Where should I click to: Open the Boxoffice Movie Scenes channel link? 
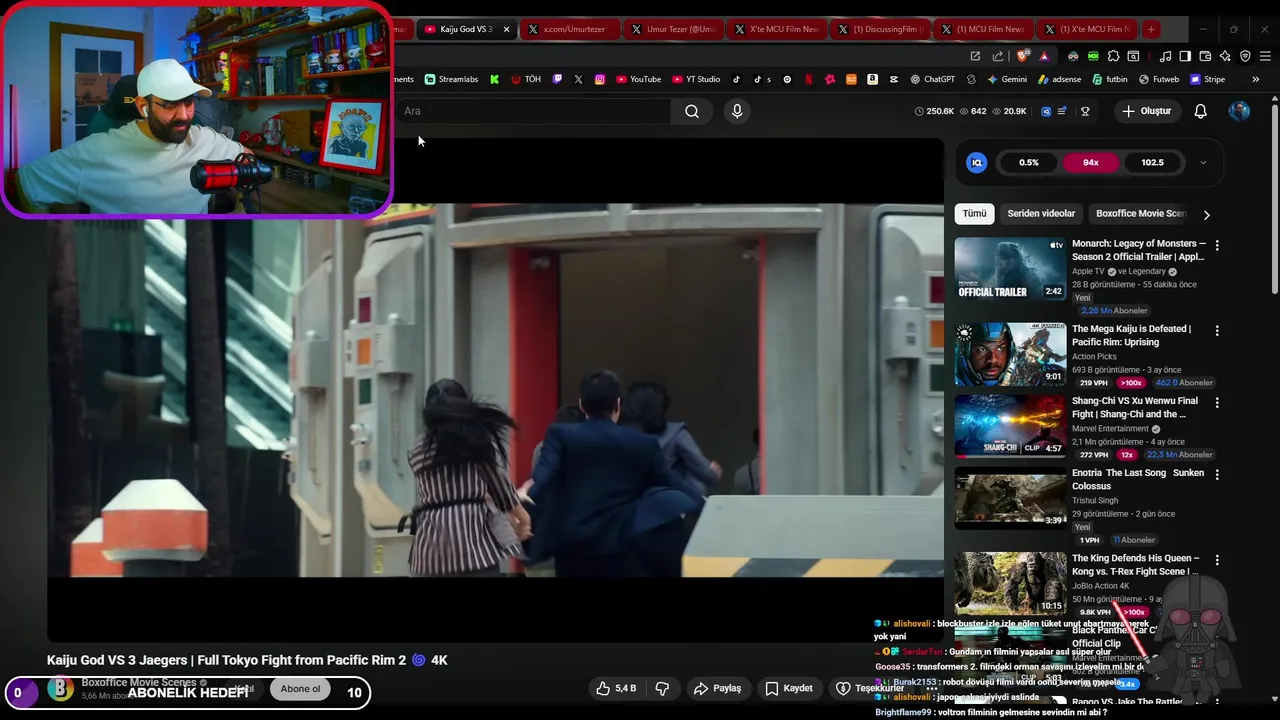pyautogui.click(x=138, y=682)
